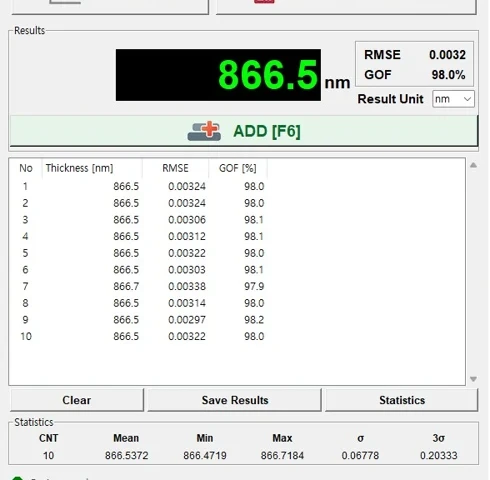Click the No column header

pyautogui.click(x=26, y=168)
